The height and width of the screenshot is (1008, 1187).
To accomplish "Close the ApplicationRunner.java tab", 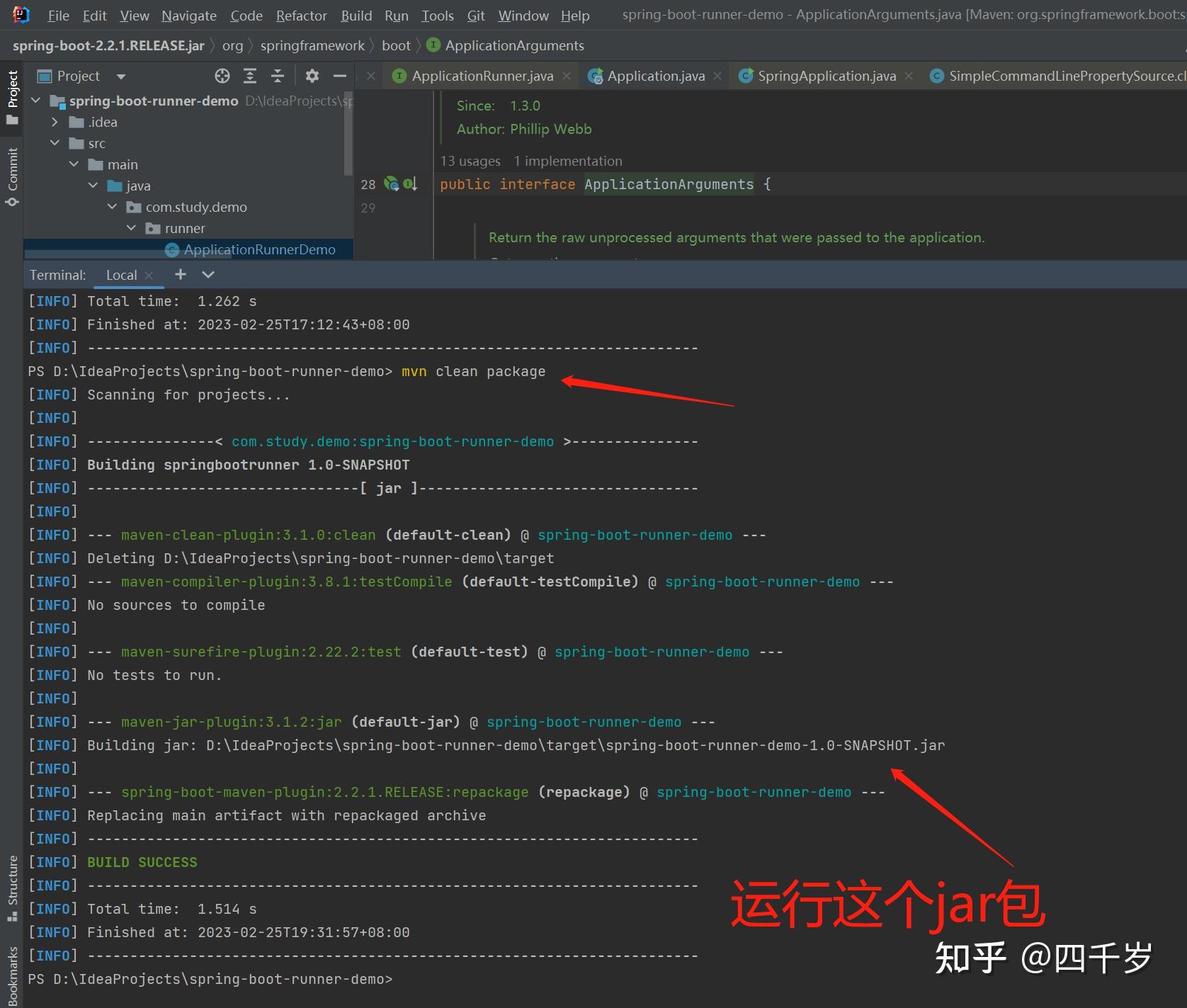I will click(x=567, y=76).
